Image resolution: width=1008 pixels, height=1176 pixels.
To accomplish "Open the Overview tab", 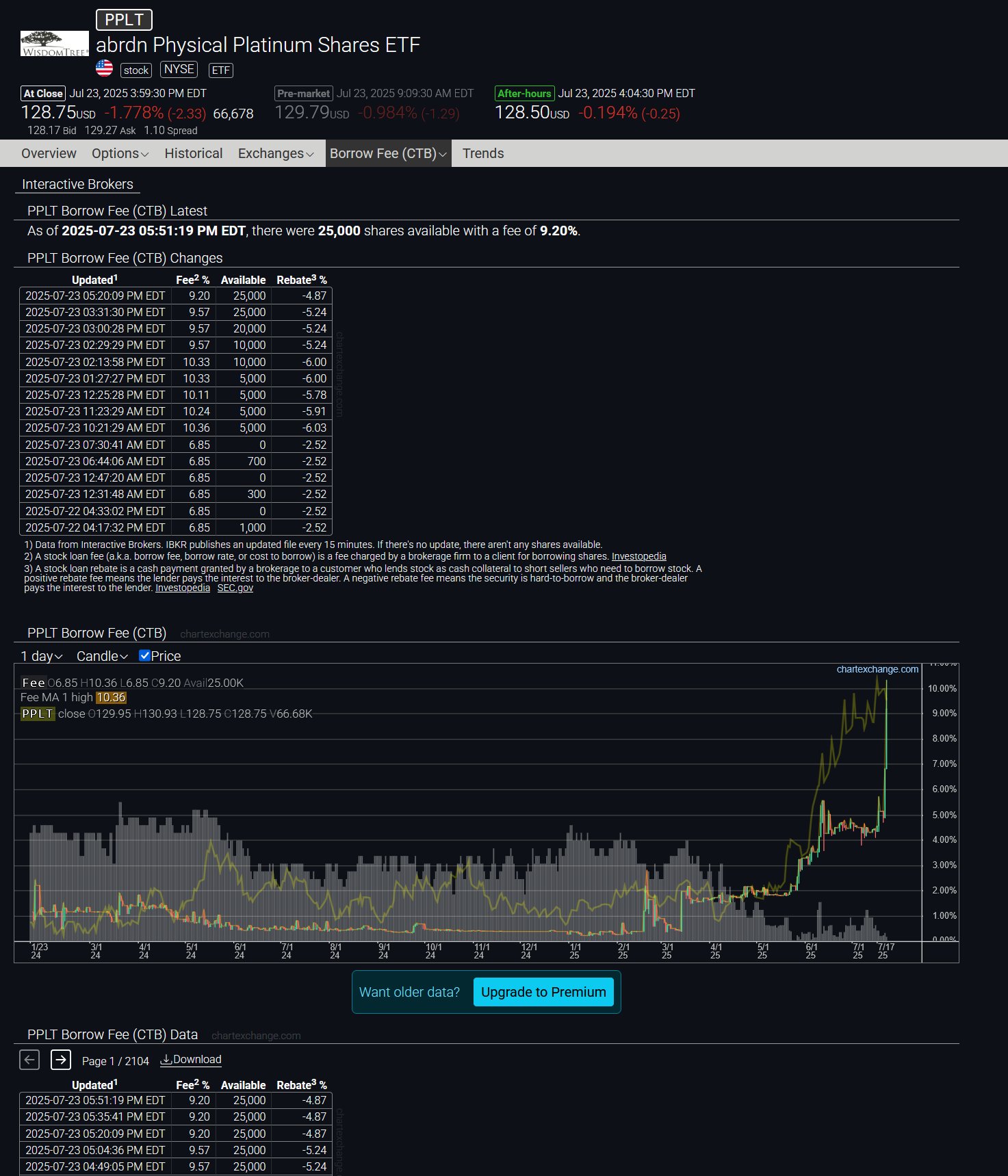I will [x=49, y=153].
